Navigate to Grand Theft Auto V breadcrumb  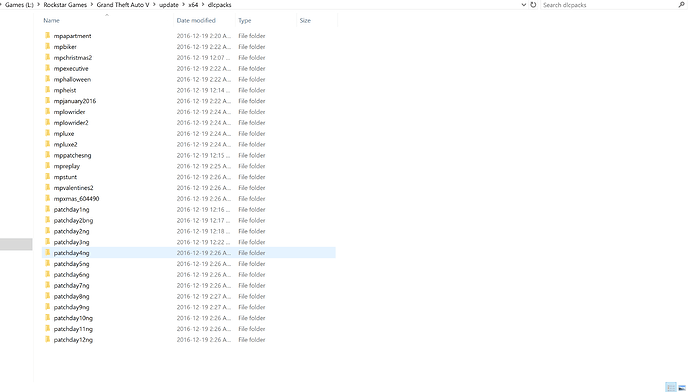(x=123, y=5)
